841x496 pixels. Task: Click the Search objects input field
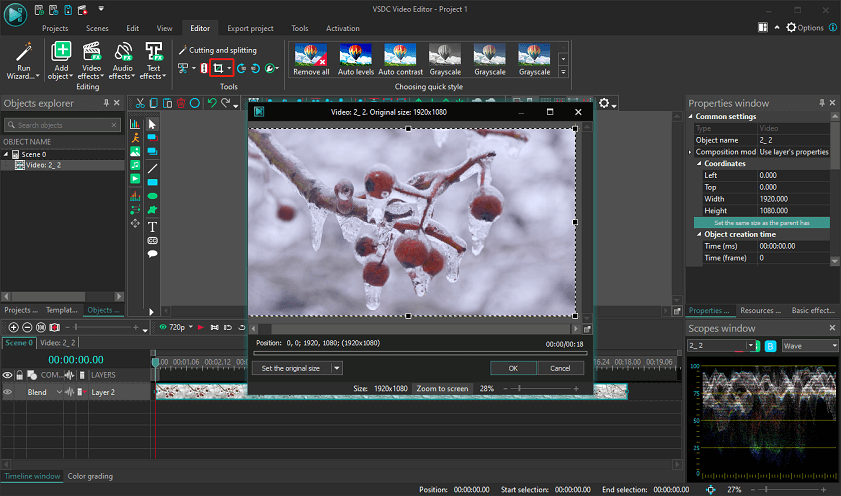click(x=63, y=125)
